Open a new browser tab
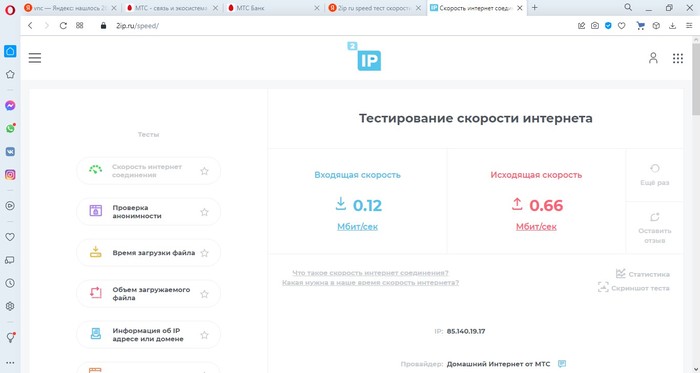 coord(535,7)
